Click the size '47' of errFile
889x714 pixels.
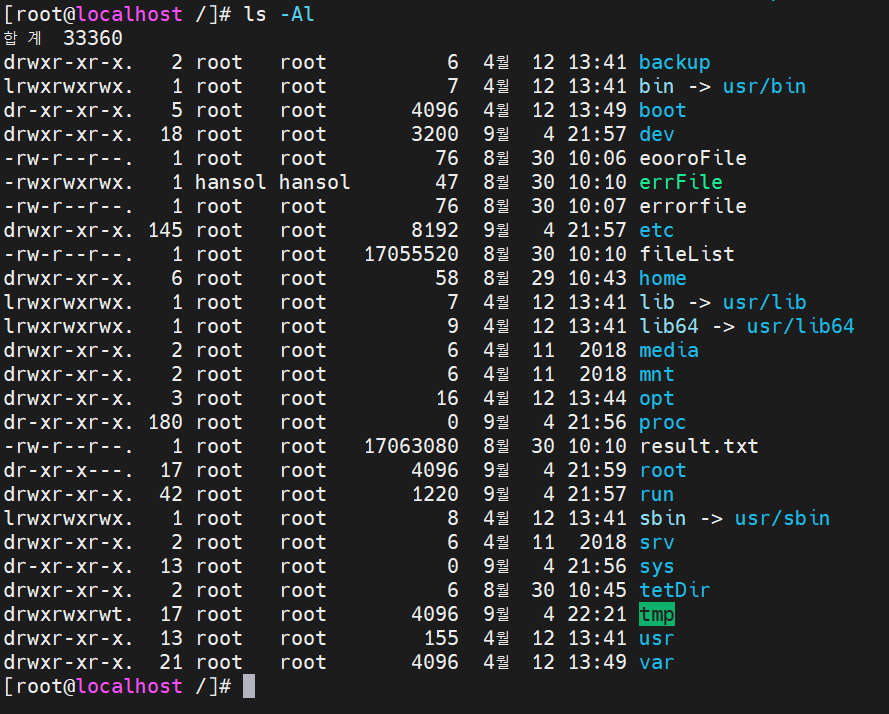coord(447,182)
